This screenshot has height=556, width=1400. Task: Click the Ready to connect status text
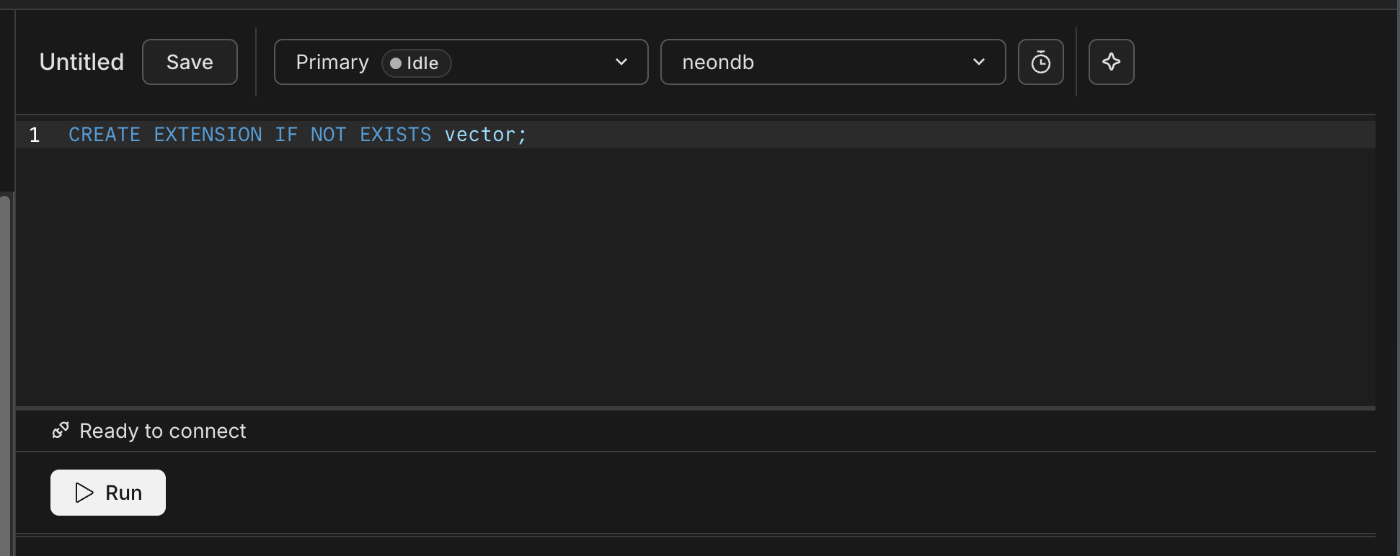point(163,431)
